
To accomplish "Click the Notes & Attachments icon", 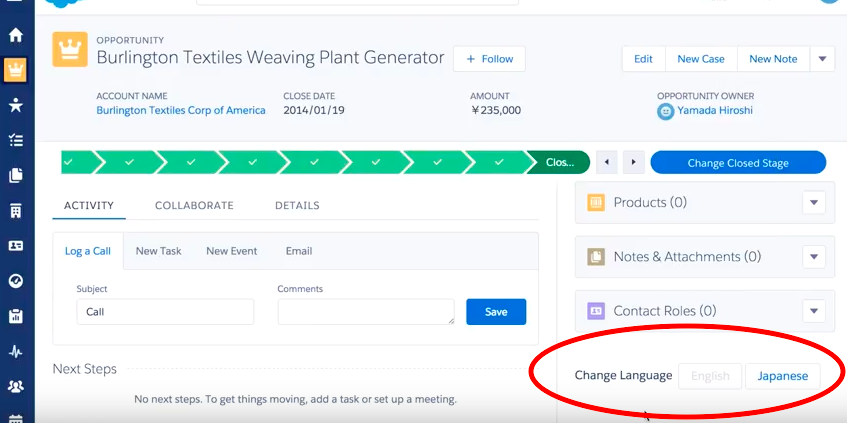I will tap(595, 257).
